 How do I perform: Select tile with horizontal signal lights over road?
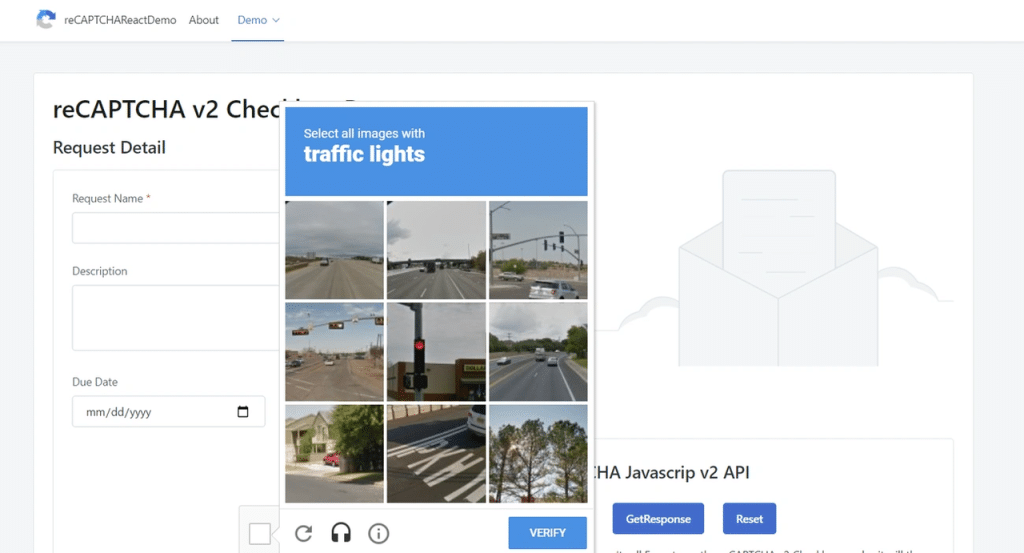point(334,352)
